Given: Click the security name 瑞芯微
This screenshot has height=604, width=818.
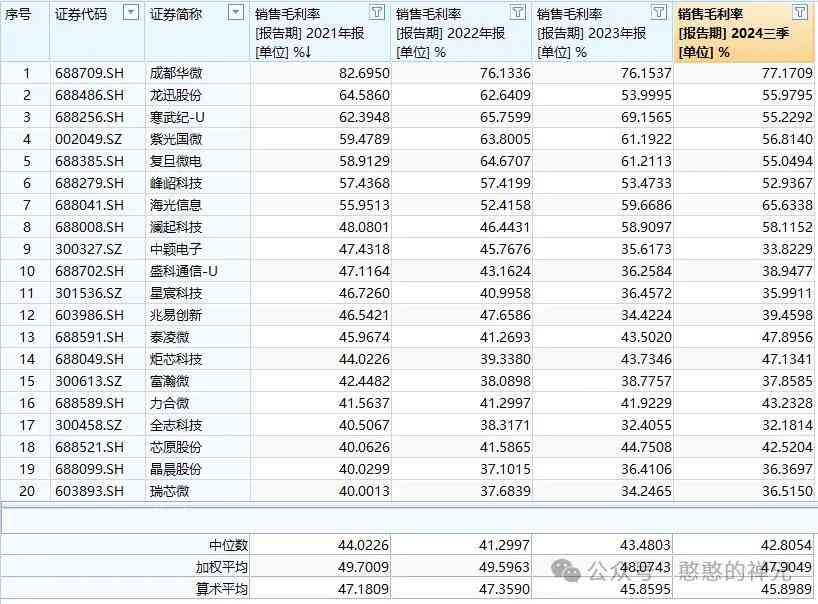Looking at the screenshot, I should [170, 491].
